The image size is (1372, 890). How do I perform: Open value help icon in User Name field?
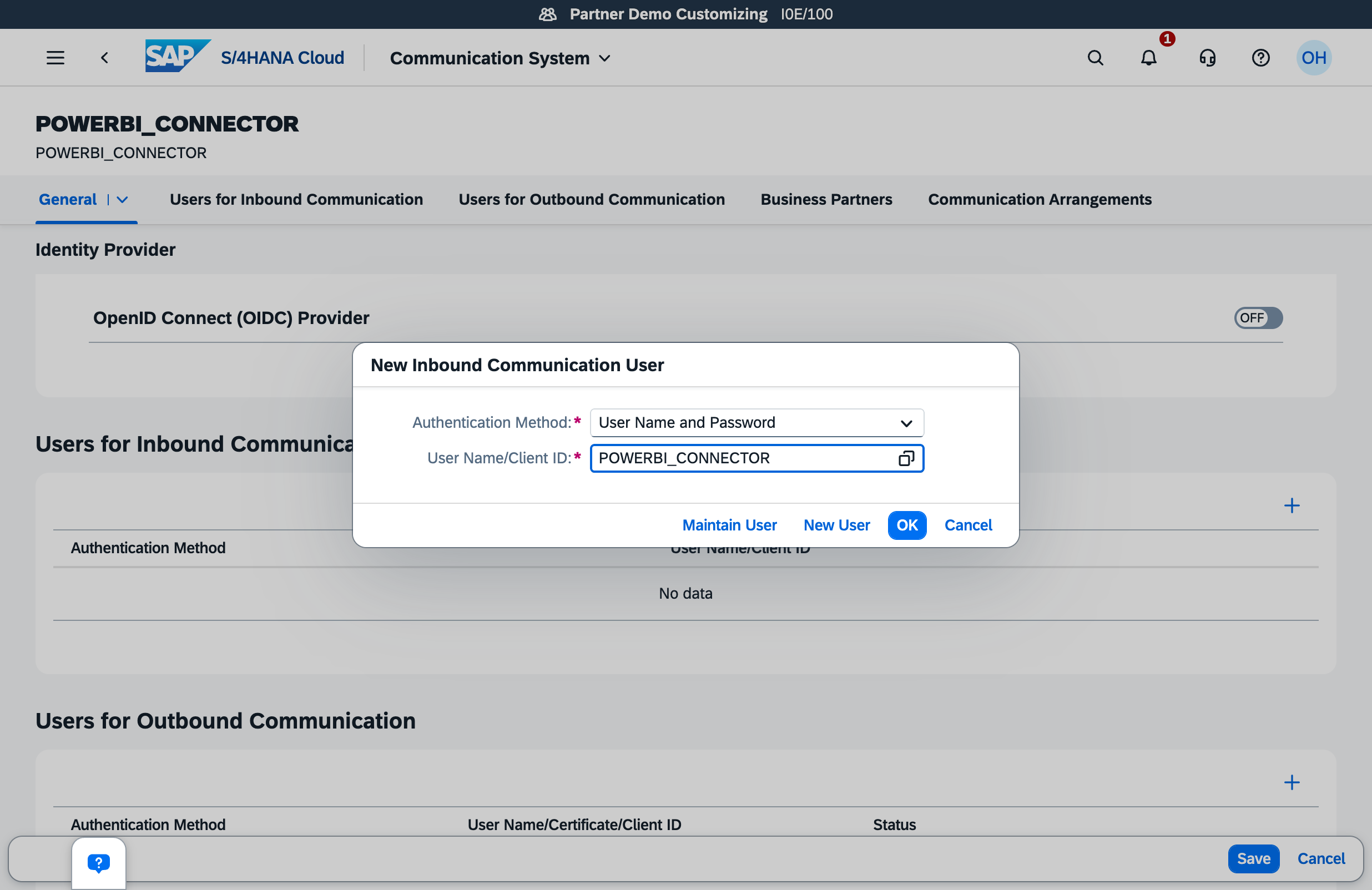[x=906, y=458]
